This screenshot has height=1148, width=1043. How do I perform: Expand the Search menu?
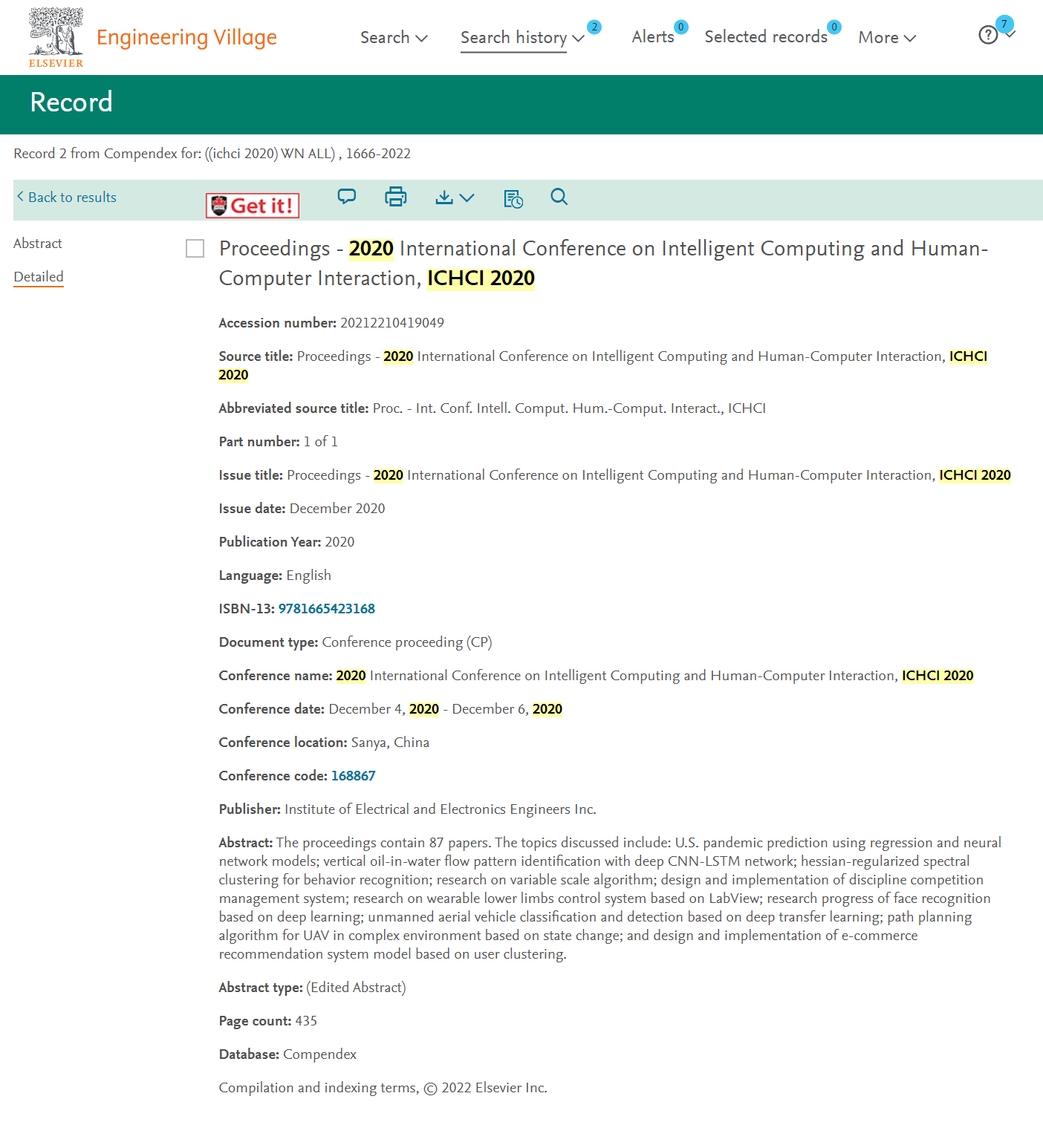394,37
